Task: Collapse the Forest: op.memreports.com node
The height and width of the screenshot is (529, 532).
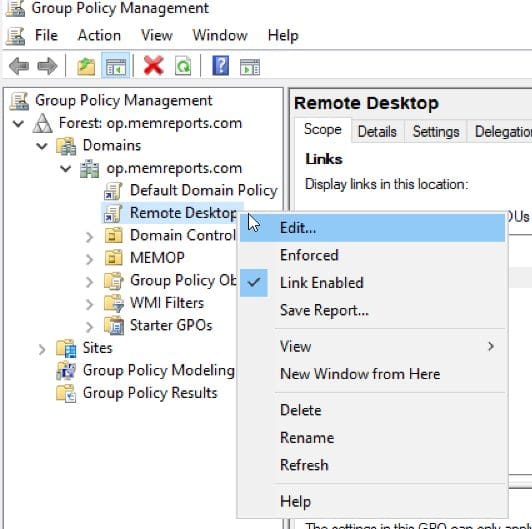Action: pyautogui.click(x=18, y=124)
